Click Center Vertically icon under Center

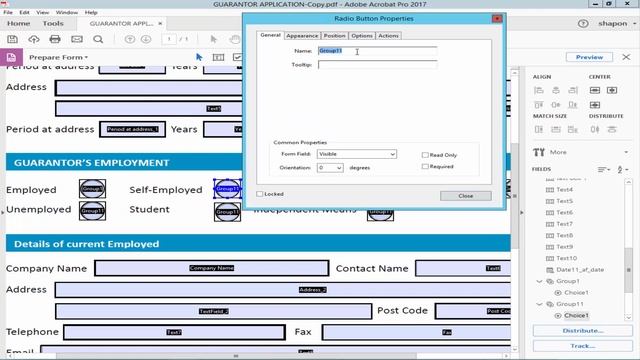(595, 90)
